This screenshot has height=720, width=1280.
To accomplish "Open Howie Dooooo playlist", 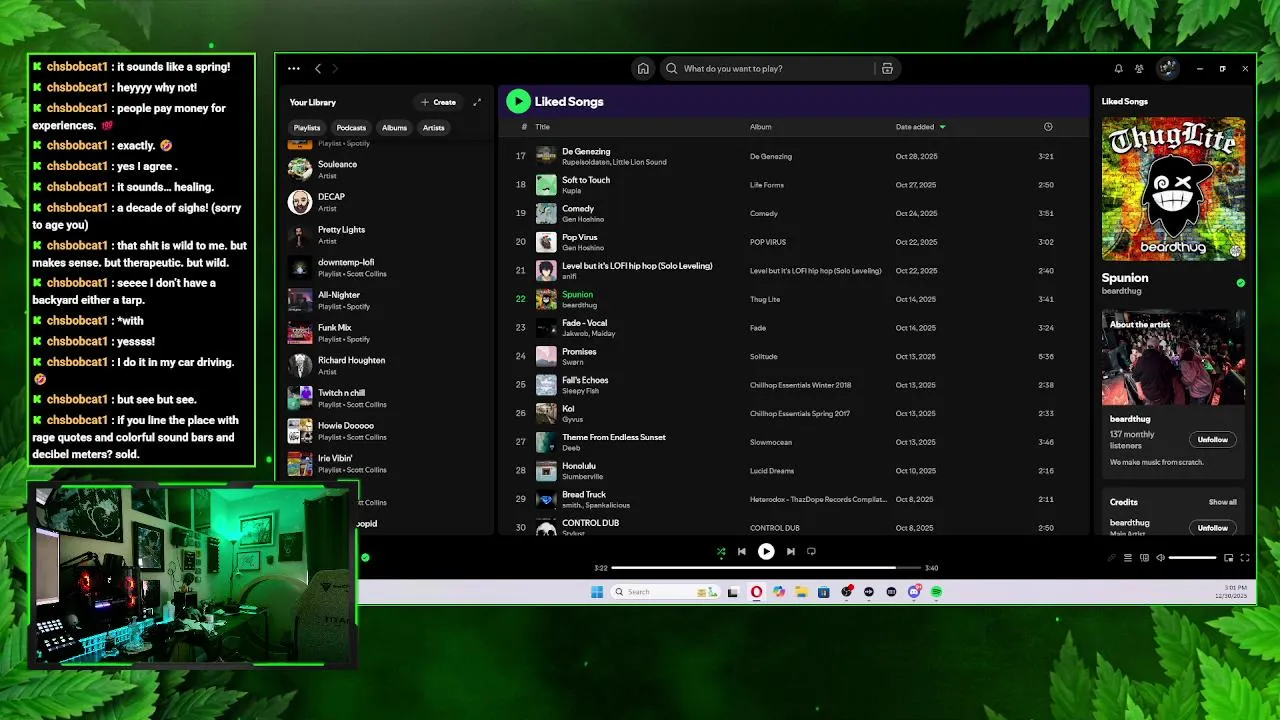I will pos(388,431).
